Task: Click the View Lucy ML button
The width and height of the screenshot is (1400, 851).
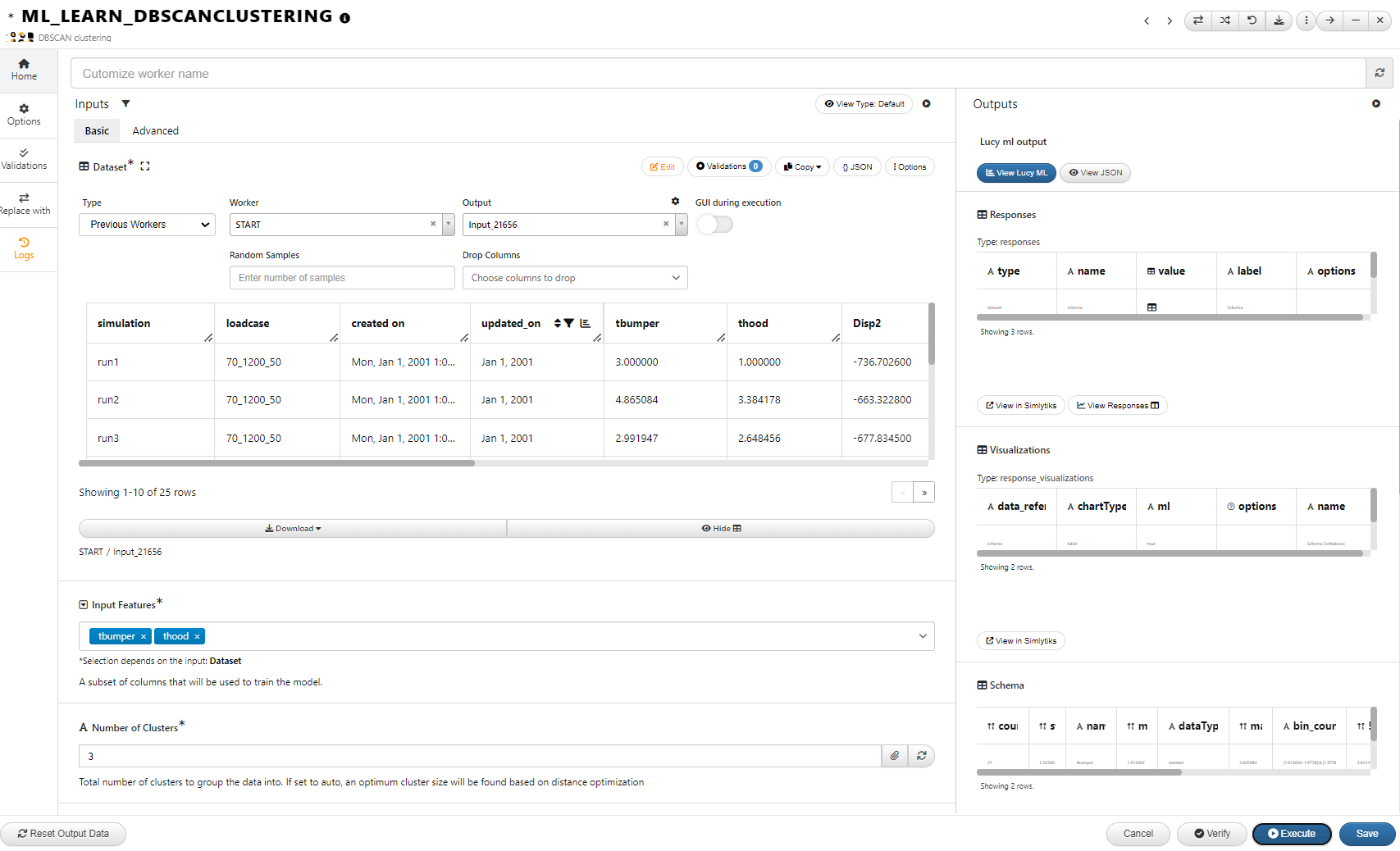Action: click(1016, 173)
